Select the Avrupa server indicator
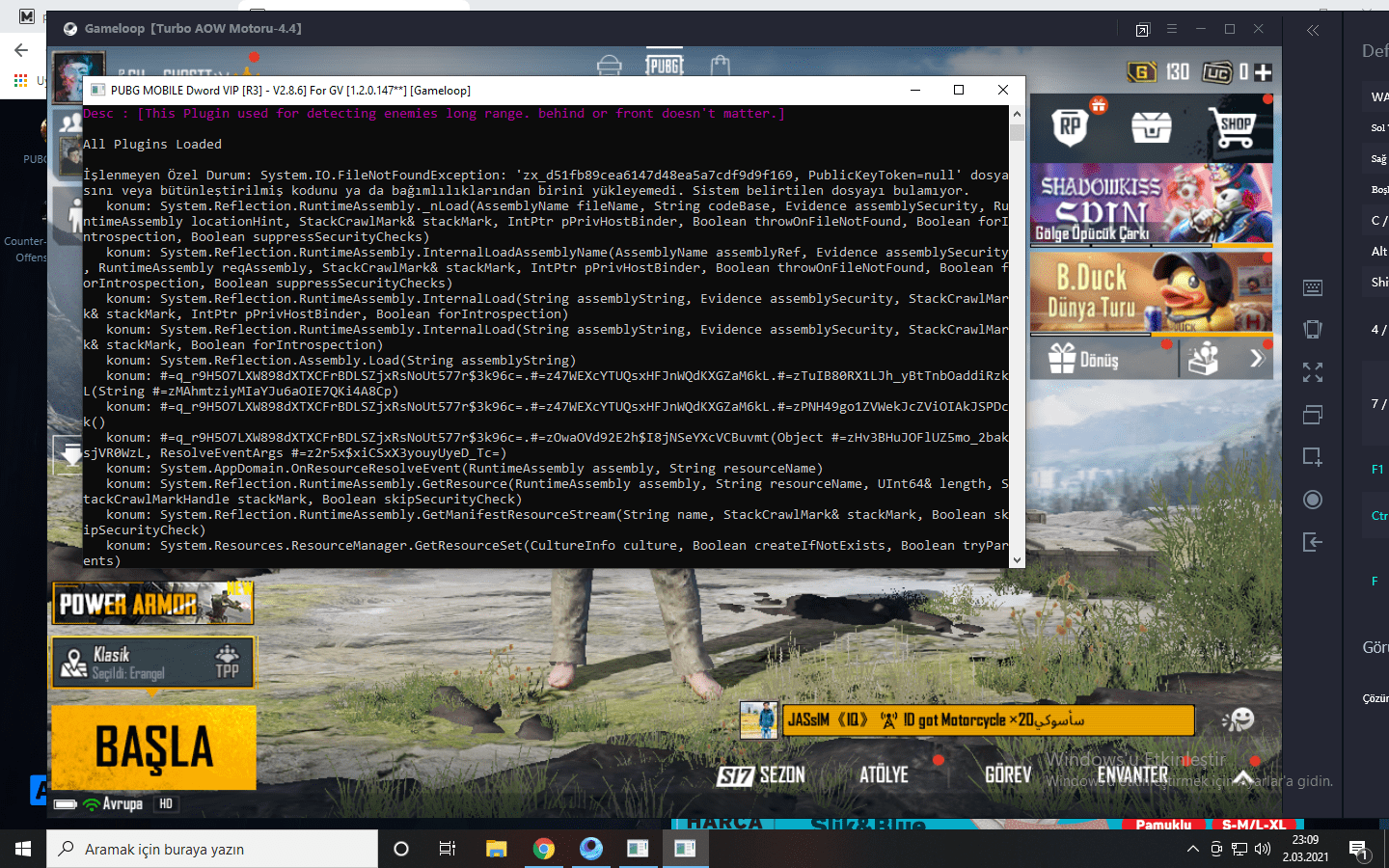The height and width of the screenshot is (868, 1389). tap(113, 803)
